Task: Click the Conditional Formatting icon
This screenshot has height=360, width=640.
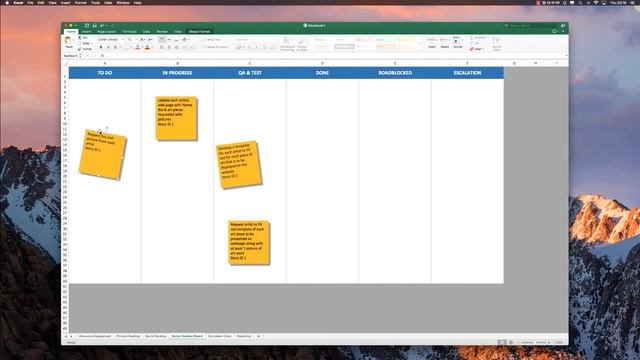Action: [x=287, y=41]
